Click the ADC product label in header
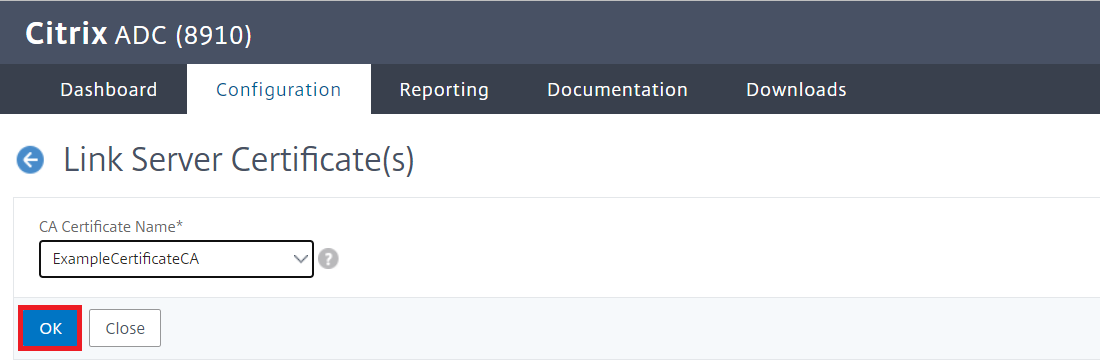 (140, 35)
